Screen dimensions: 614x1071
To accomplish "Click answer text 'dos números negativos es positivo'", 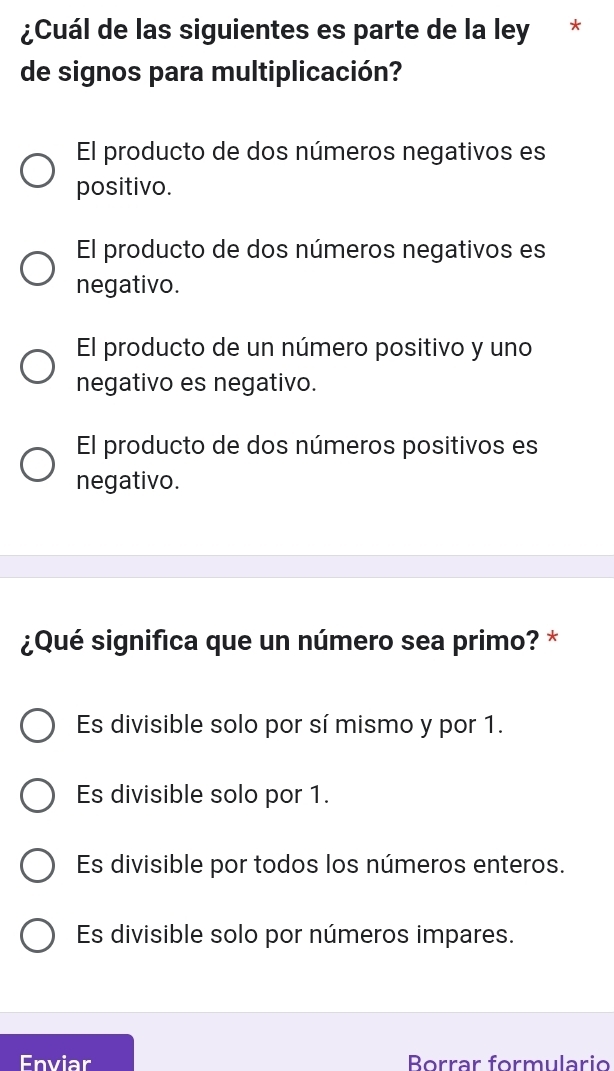I will (310, 169).
